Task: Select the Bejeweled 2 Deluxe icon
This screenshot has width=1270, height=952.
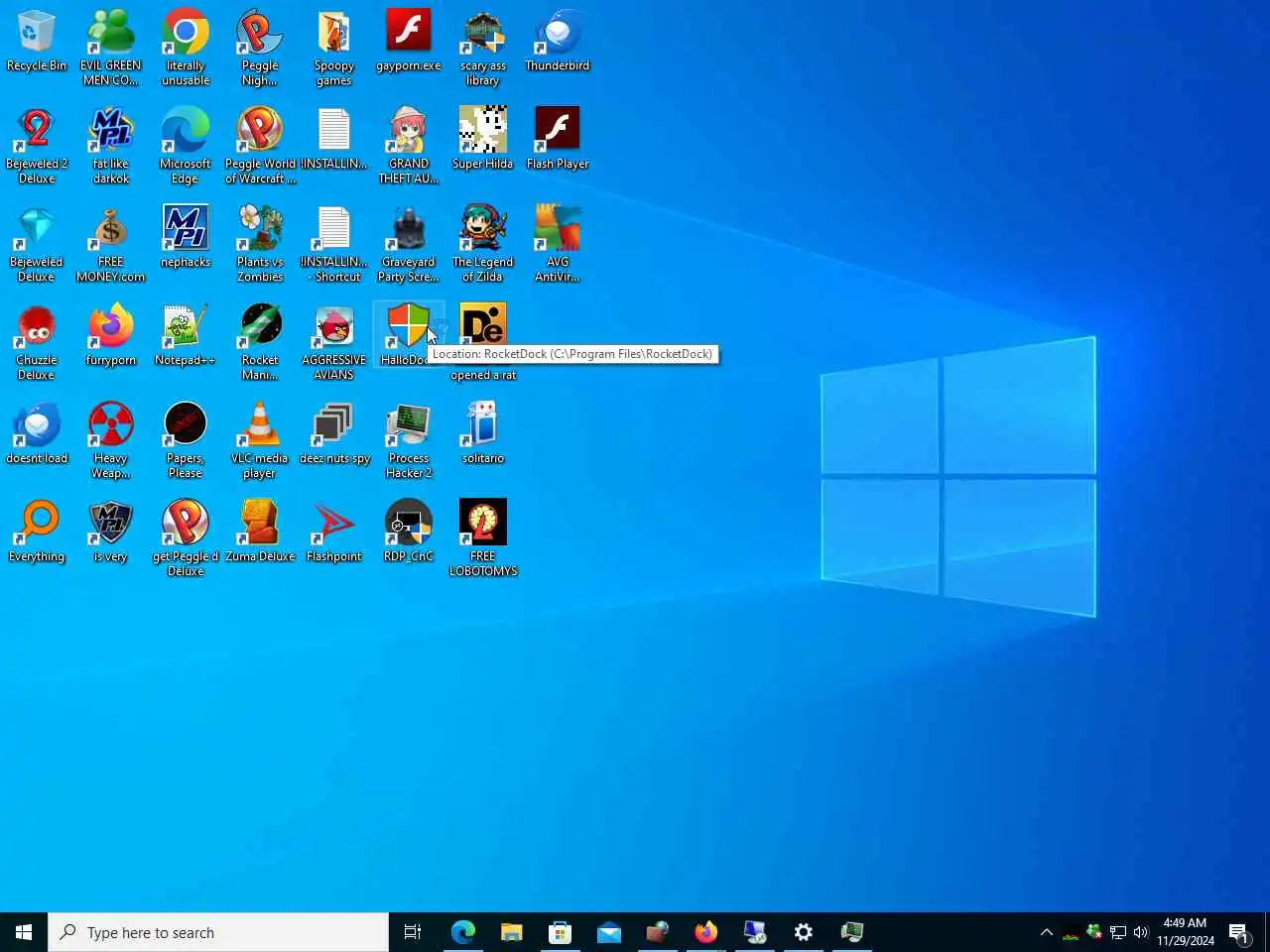Action: tap(37, 146)
